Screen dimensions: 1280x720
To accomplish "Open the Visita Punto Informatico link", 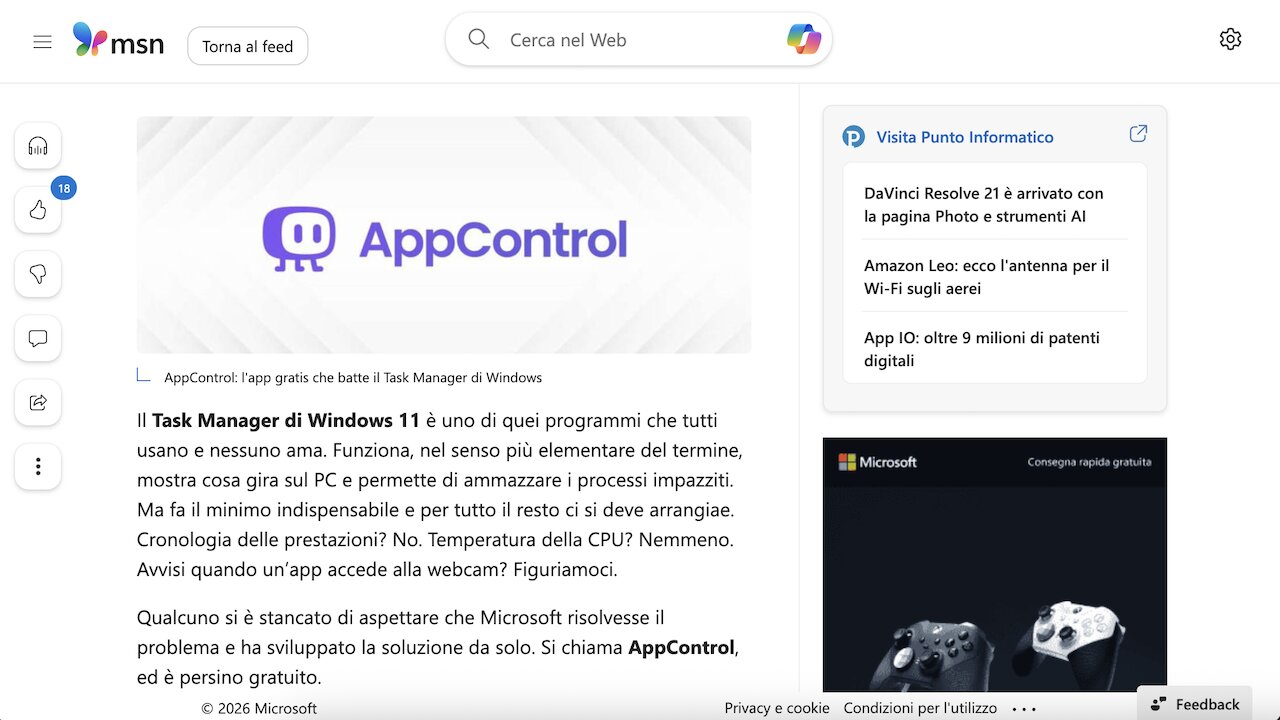I will pyautogui.click(x=965, y=137).
